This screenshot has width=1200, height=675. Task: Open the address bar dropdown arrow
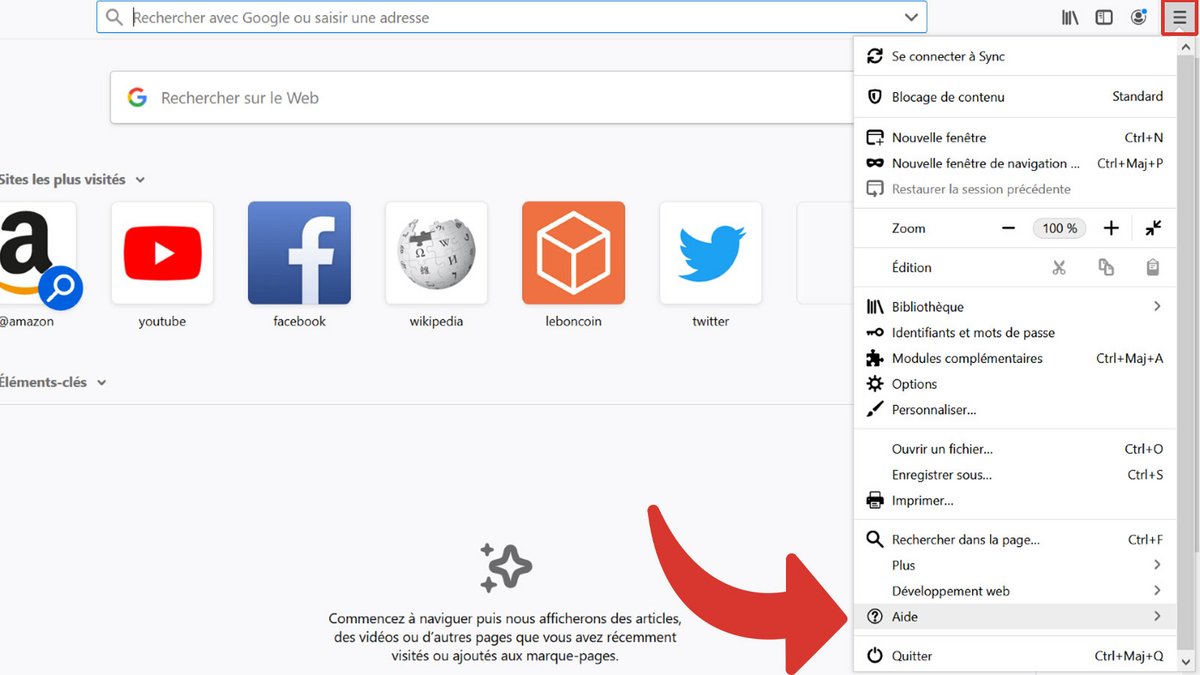click(x=911, y=17)
